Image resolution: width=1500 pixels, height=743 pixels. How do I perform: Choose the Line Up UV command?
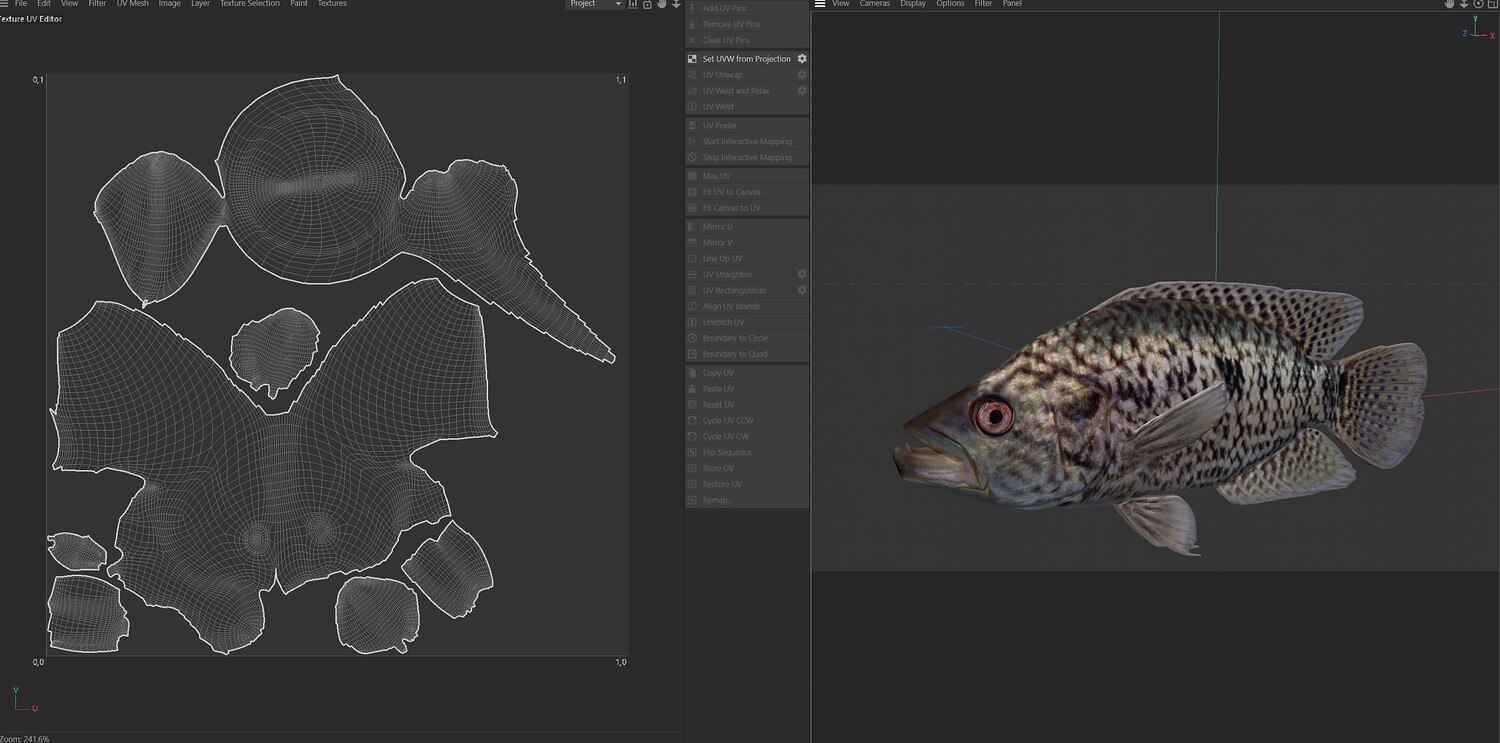(x=746, y=259)
